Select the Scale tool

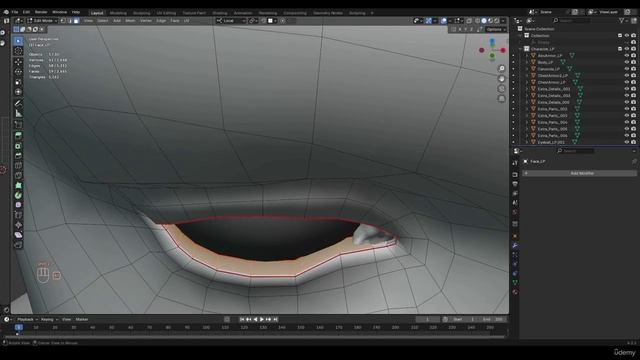18,82
